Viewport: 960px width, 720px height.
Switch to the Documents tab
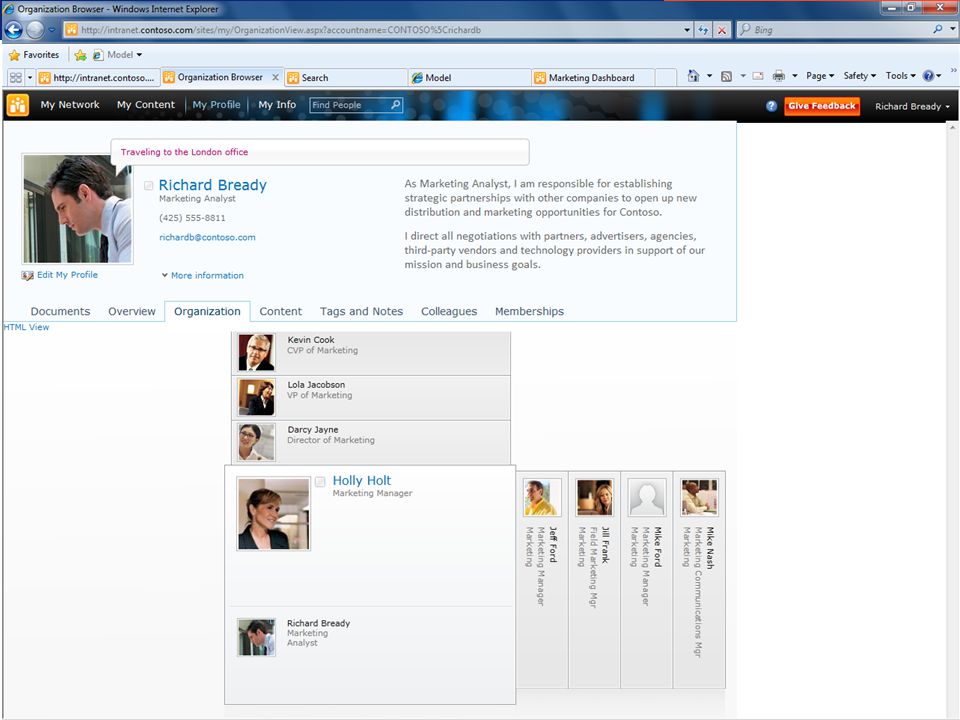click(60, 312)
